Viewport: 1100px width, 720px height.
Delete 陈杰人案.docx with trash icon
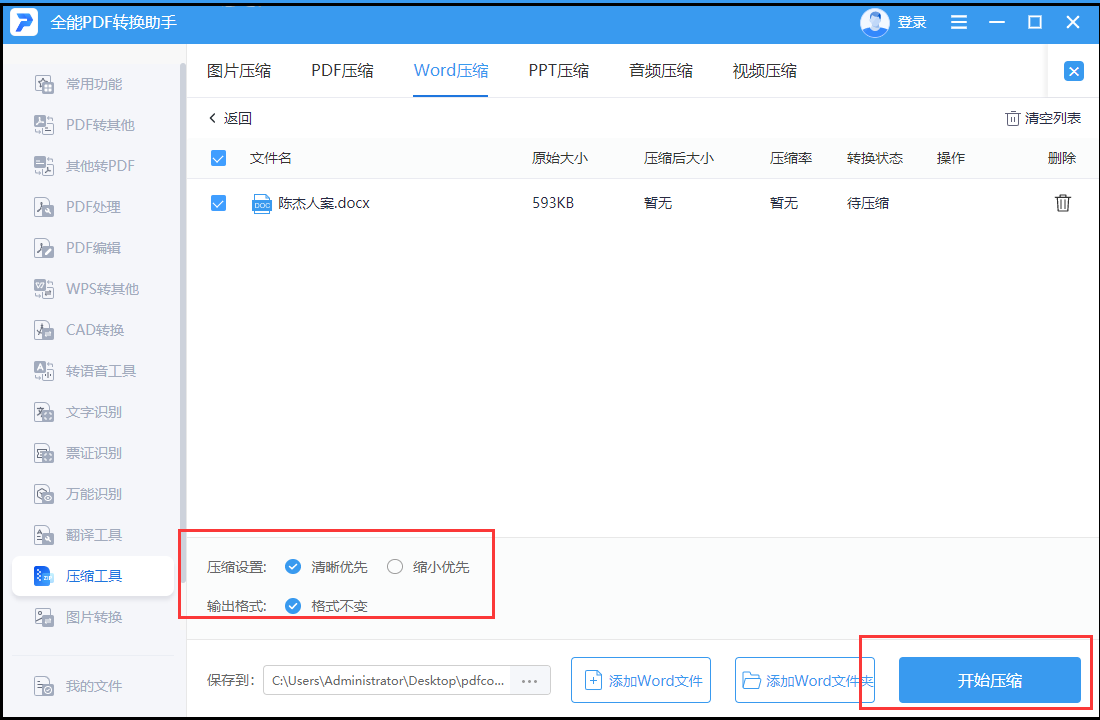click(1062, 203)
